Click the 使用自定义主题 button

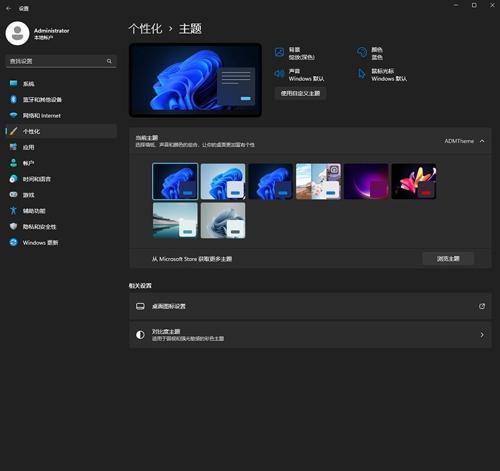pos(300,93)
